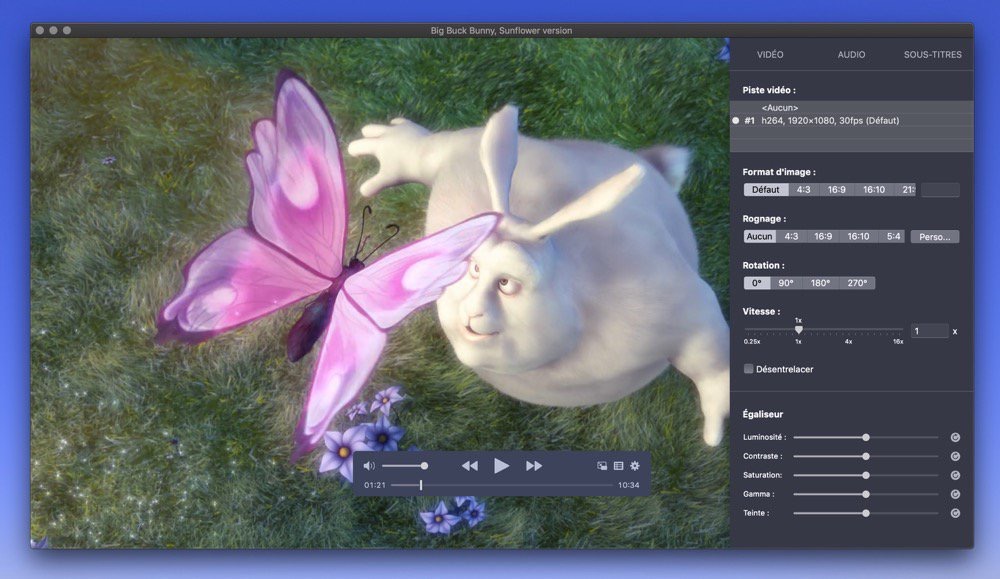Image resolution: width=1000 pixels, height=579 pixels.
Task: Switch to the VIDÉO tab
Action: (x=770, y=55)
